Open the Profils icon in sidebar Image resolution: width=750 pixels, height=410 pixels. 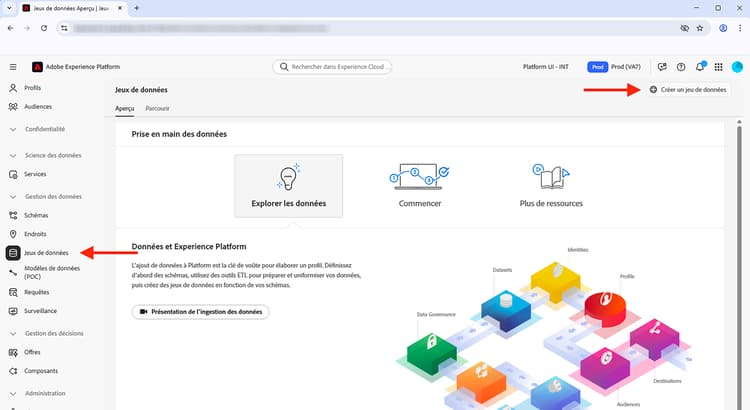pyautogui.click(x=13, y=88)
